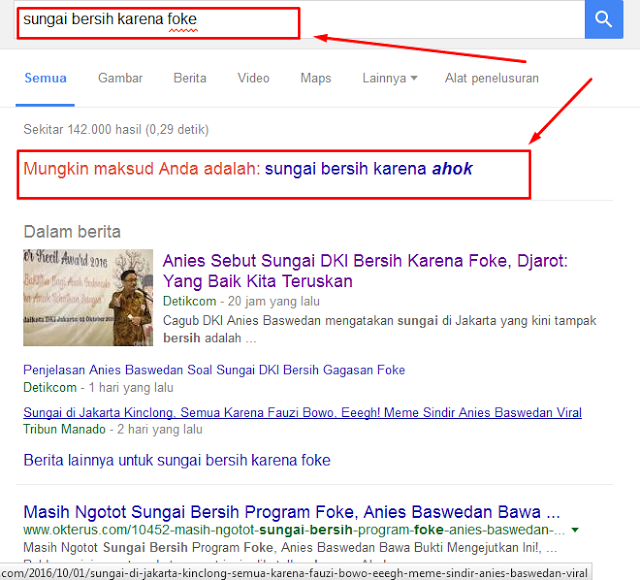Click suggestion 'sungai bersih karena ahok'

pyautogui.click(x=369, y=169)
